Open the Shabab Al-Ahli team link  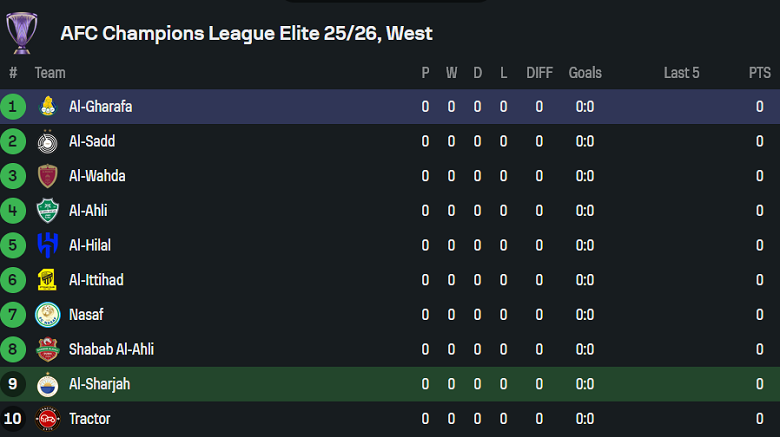coord(111,349)
